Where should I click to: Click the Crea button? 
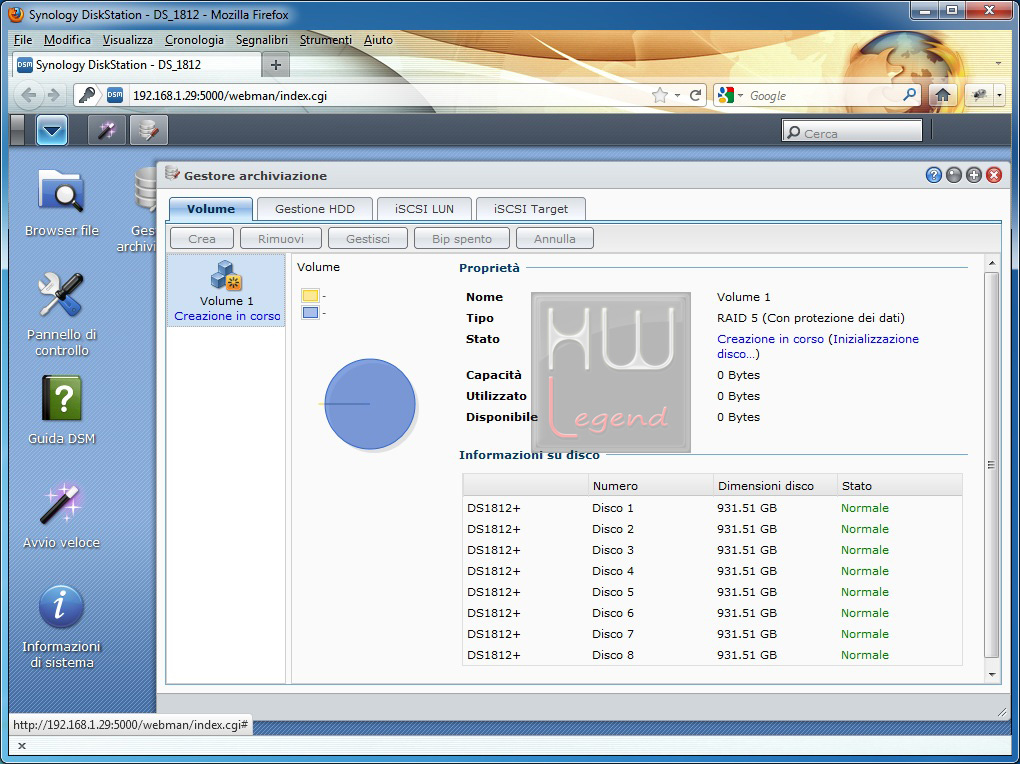pyautogui.click(x=202, y=238)
